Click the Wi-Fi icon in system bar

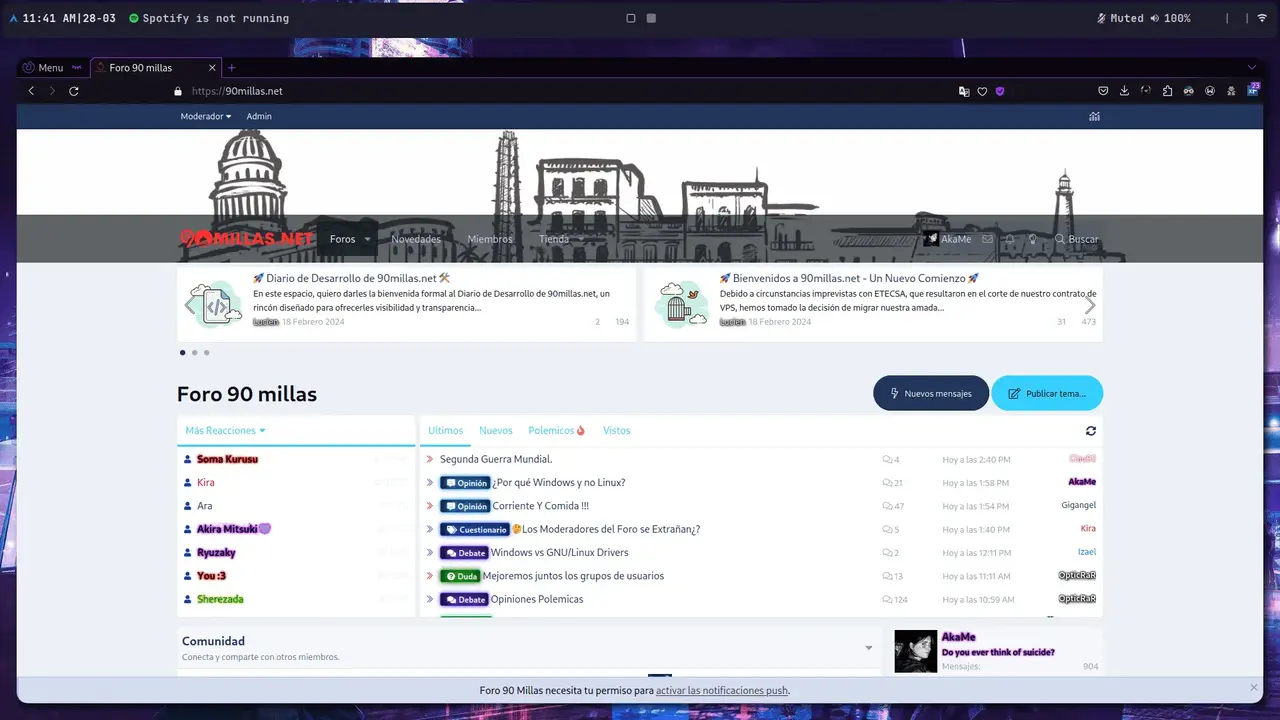tap(1262, 18)
